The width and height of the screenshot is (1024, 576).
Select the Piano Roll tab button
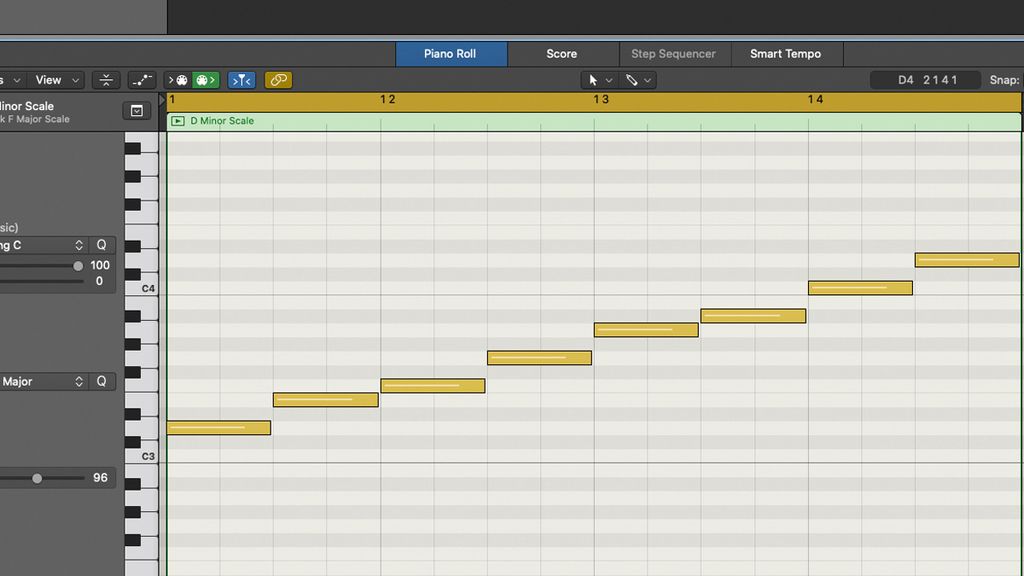[x=451, y=54]
